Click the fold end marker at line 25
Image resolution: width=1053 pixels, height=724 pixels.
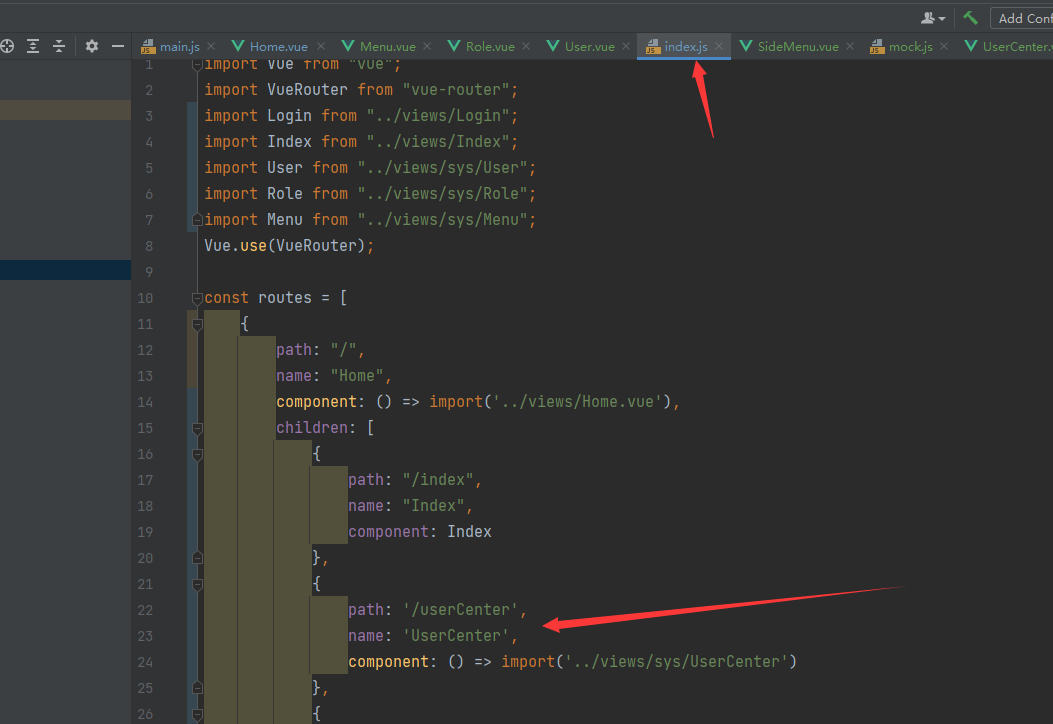(x=197, y=688)
